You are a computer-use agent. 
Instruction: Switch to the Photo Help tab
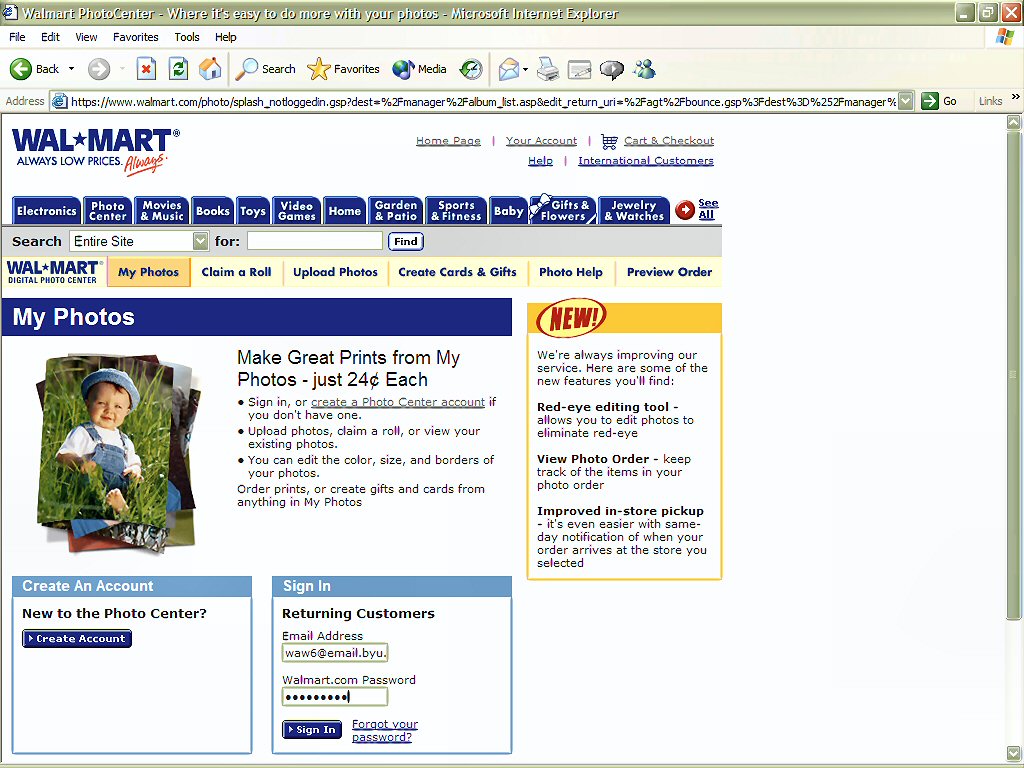pyautogui.click(x=571, y=272)
